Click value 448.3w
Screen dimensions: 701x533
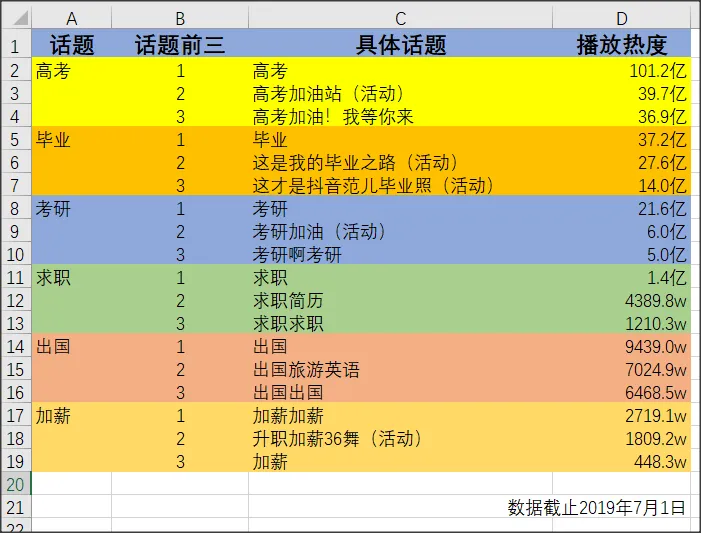point(660,461)
